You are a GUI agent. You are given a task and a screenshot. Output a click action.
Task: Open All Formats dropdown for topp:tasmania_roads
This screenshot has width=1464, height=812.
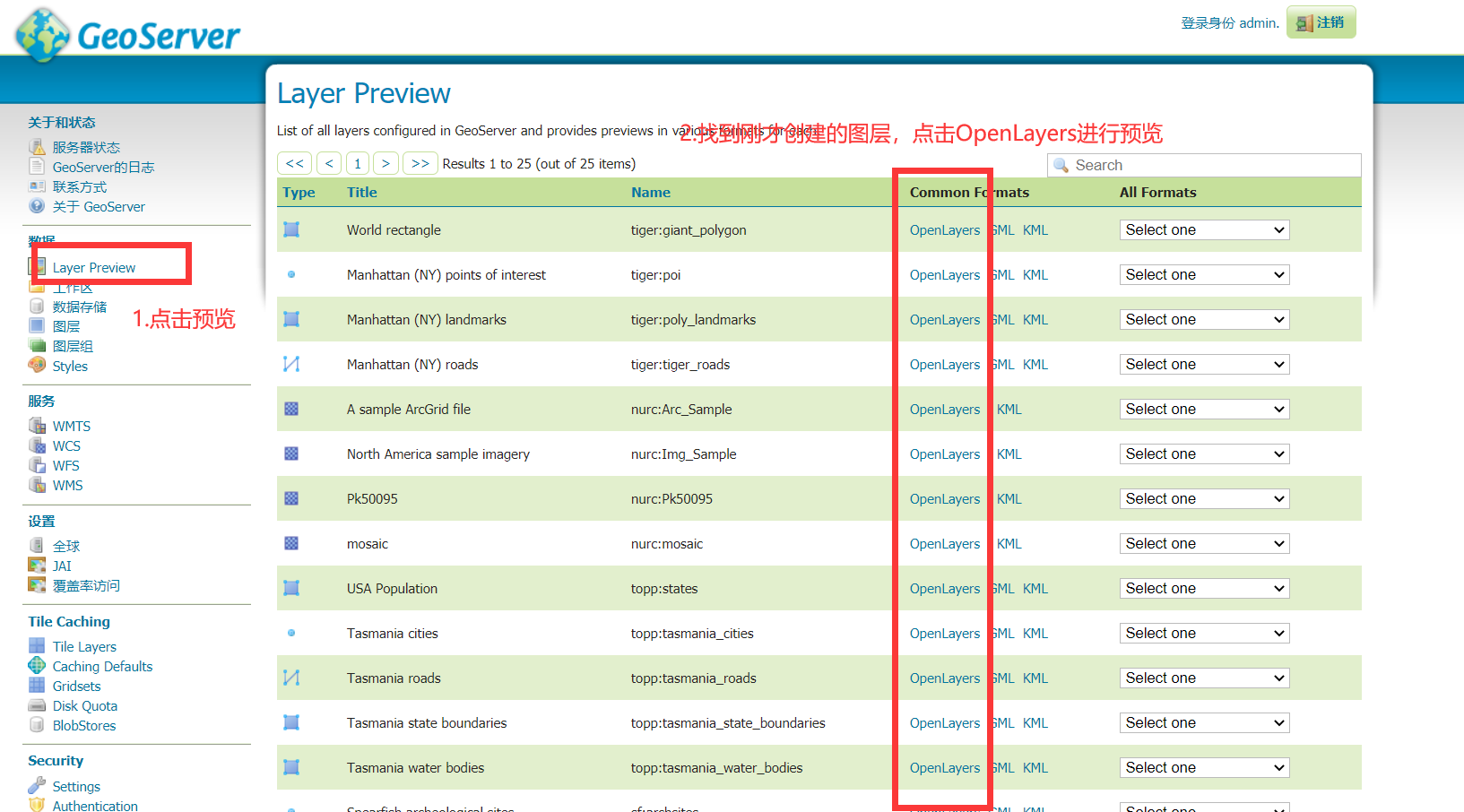[1204, 678]
